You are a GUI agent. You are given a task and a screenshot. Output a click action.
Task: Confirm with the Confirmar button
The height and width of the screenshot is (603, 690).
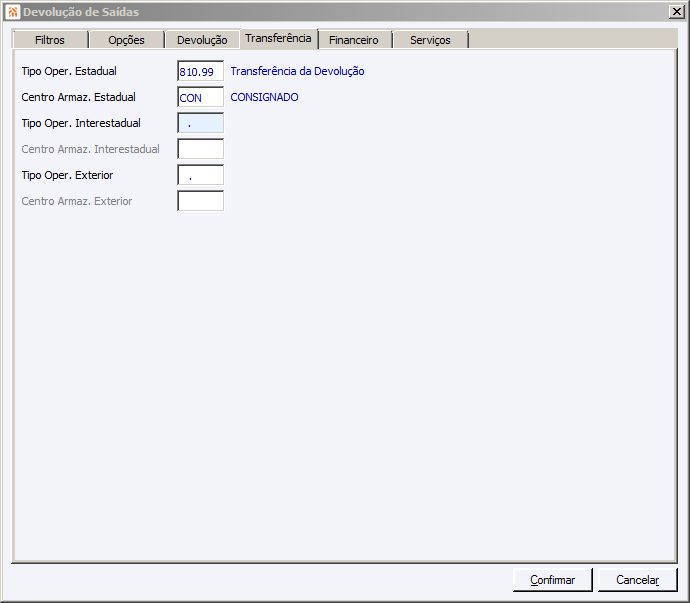(553, 580)
